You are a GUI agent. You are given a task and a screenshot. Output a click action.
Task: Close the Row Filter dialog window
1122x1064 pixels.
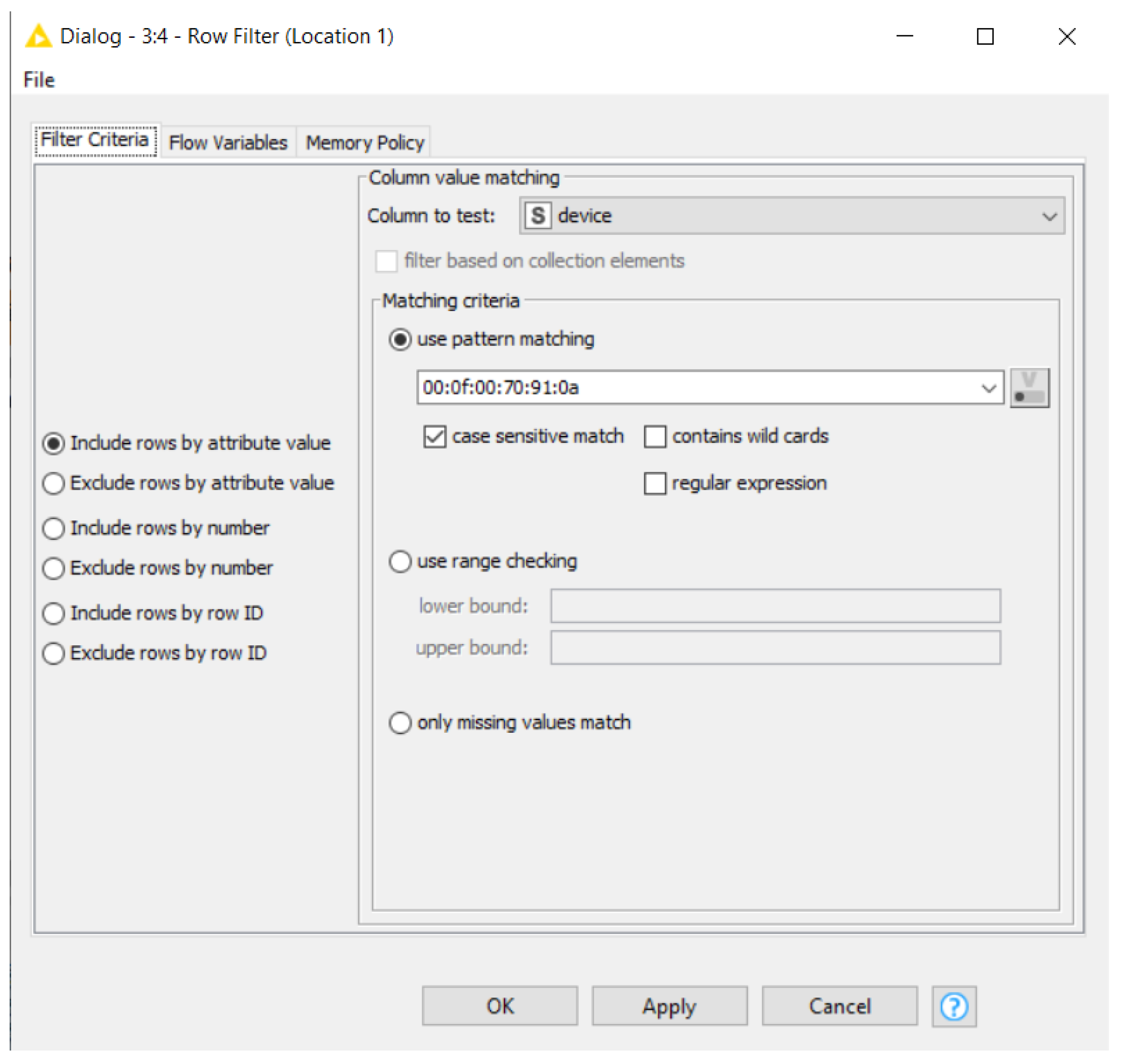[x=1066, y=37]
